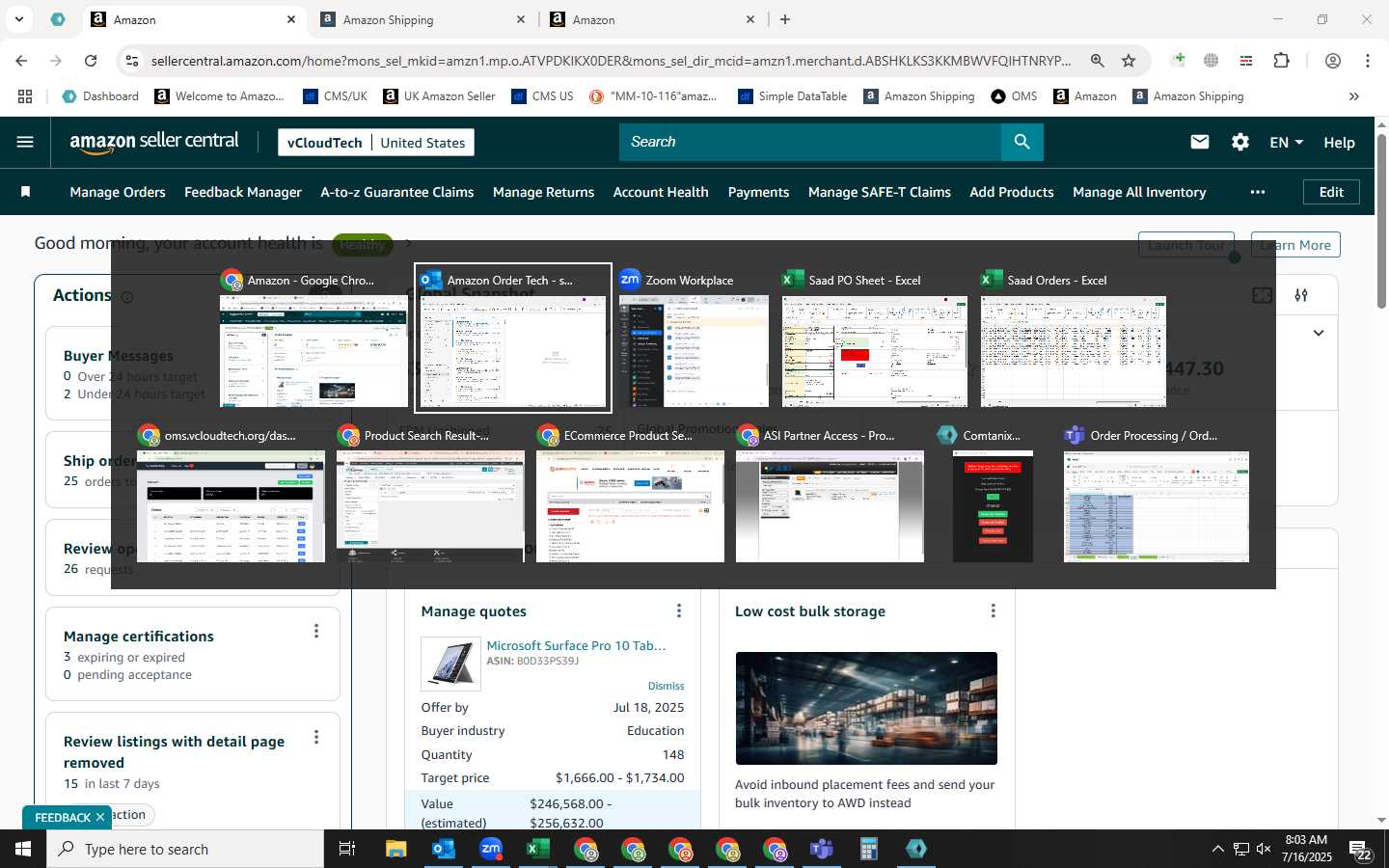Screen dimensions: 1389x868
Task: Open Manage certifications three-dot menu
Action: pos(315,631)
